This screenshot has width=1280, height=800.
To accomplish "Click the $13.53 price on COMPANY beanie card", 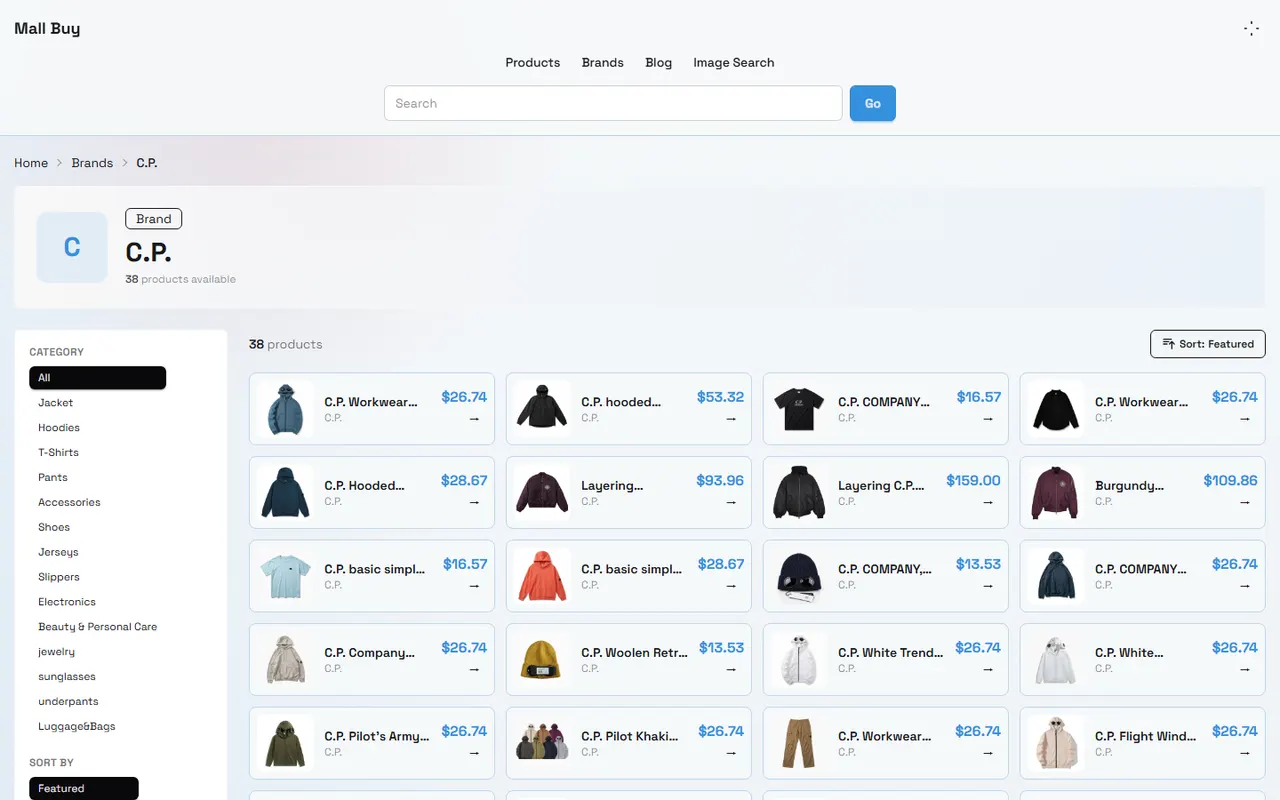I will (978, 564).
